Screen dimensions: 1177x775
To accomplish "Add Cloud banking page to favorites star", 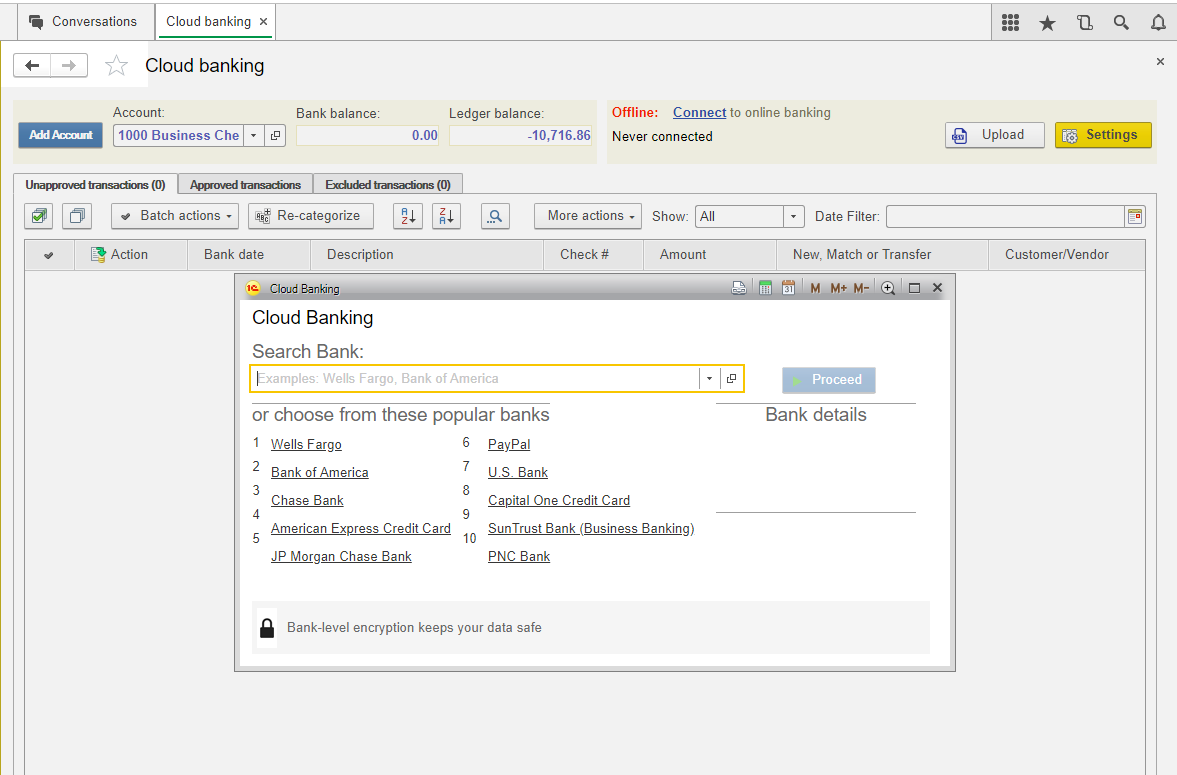I will coord(116,66).
